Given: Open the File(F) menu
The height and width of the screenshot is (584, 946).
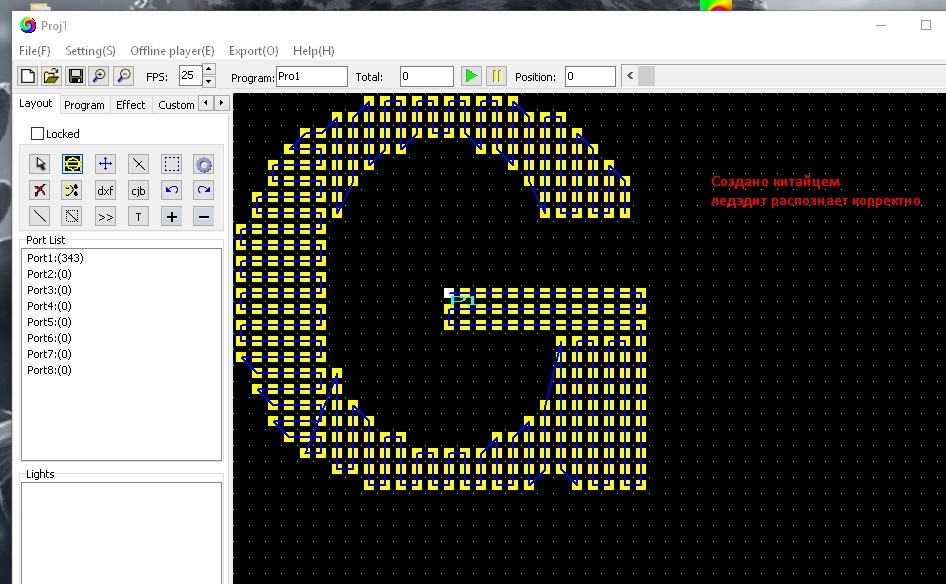Looking at the screenshot, I should click(35, 51).
